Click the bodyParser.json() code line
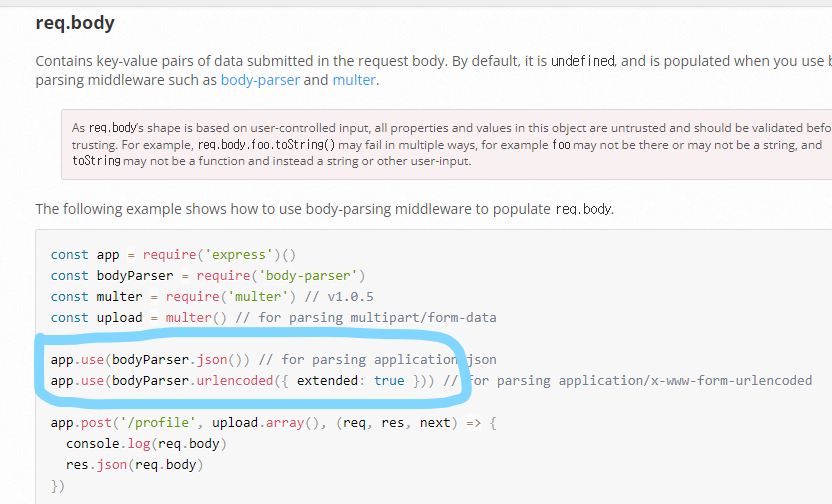832x504 pixels. 274,360
